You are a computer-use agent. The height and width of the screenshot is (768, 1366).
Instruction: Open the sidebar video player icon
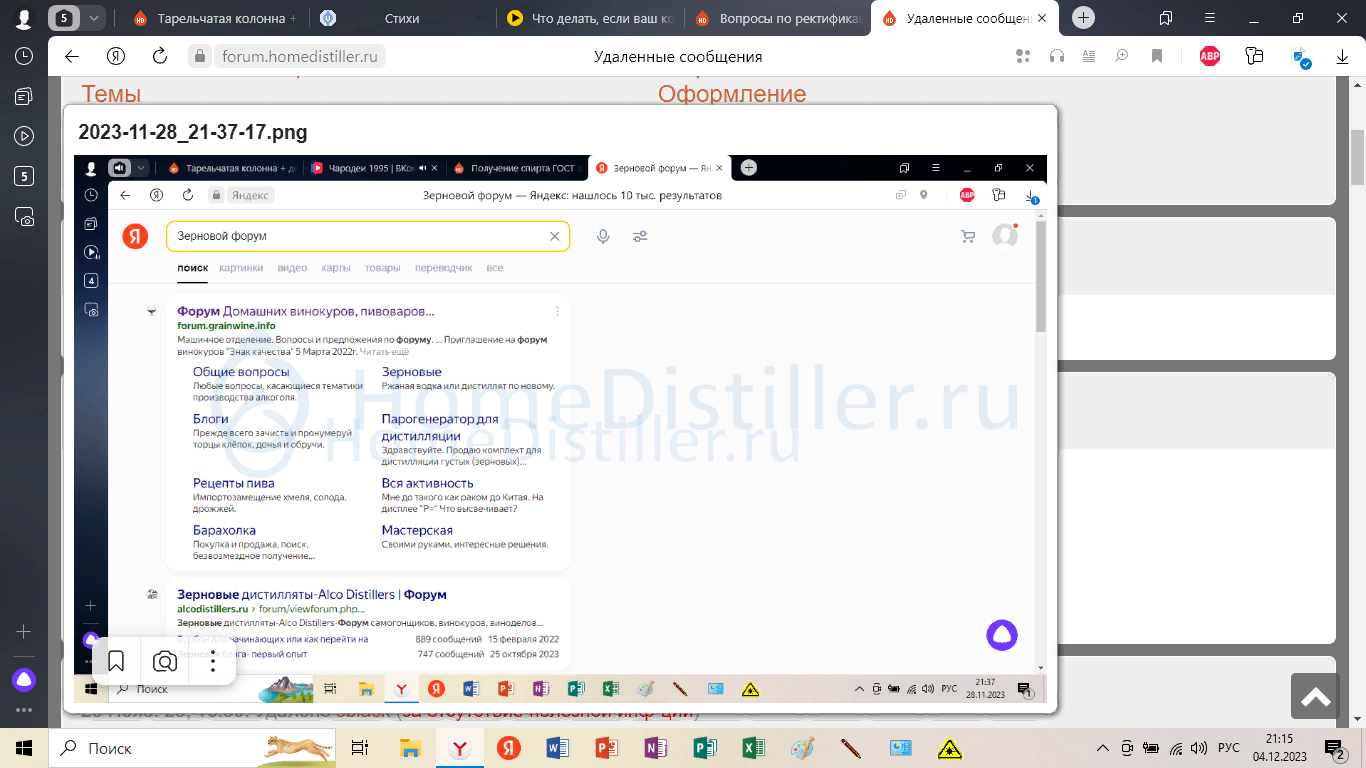24,136
